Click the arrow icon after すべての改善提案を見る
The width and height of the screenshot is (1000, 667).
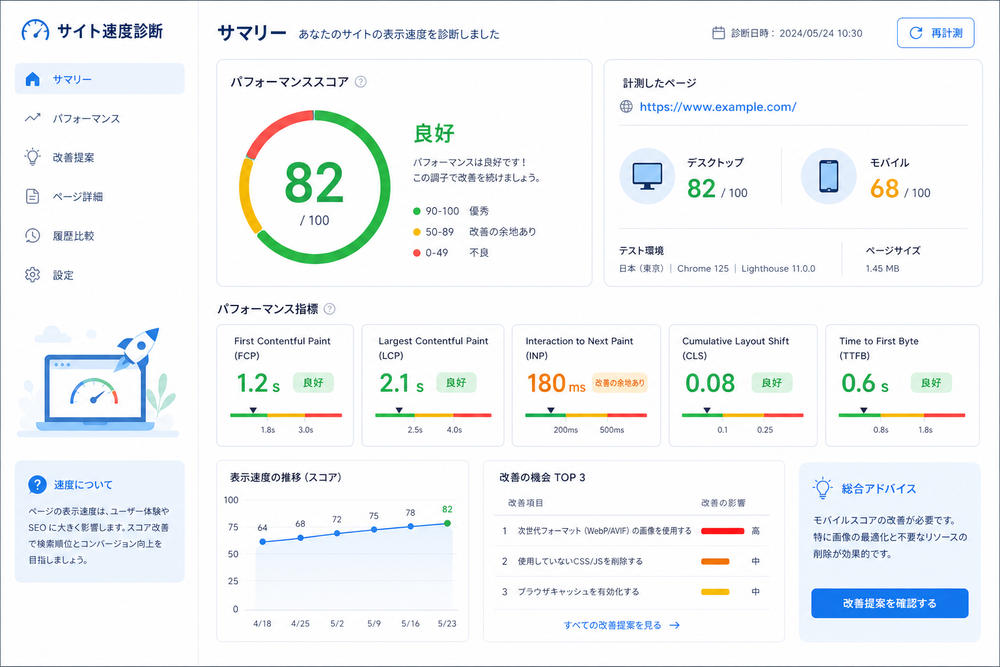tap(675, 626)
